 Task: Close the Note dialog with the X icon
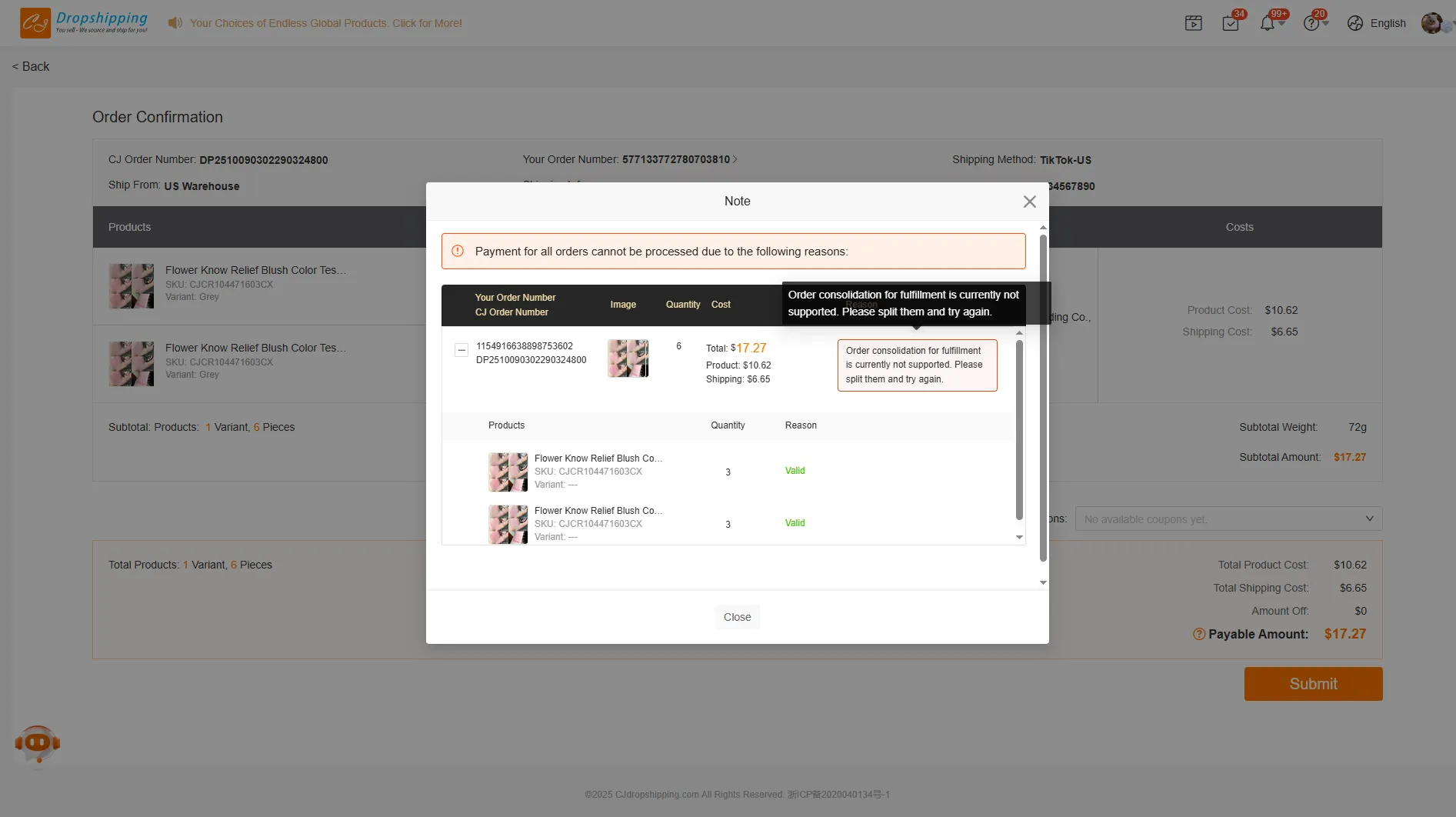[x=1029, y=202]
